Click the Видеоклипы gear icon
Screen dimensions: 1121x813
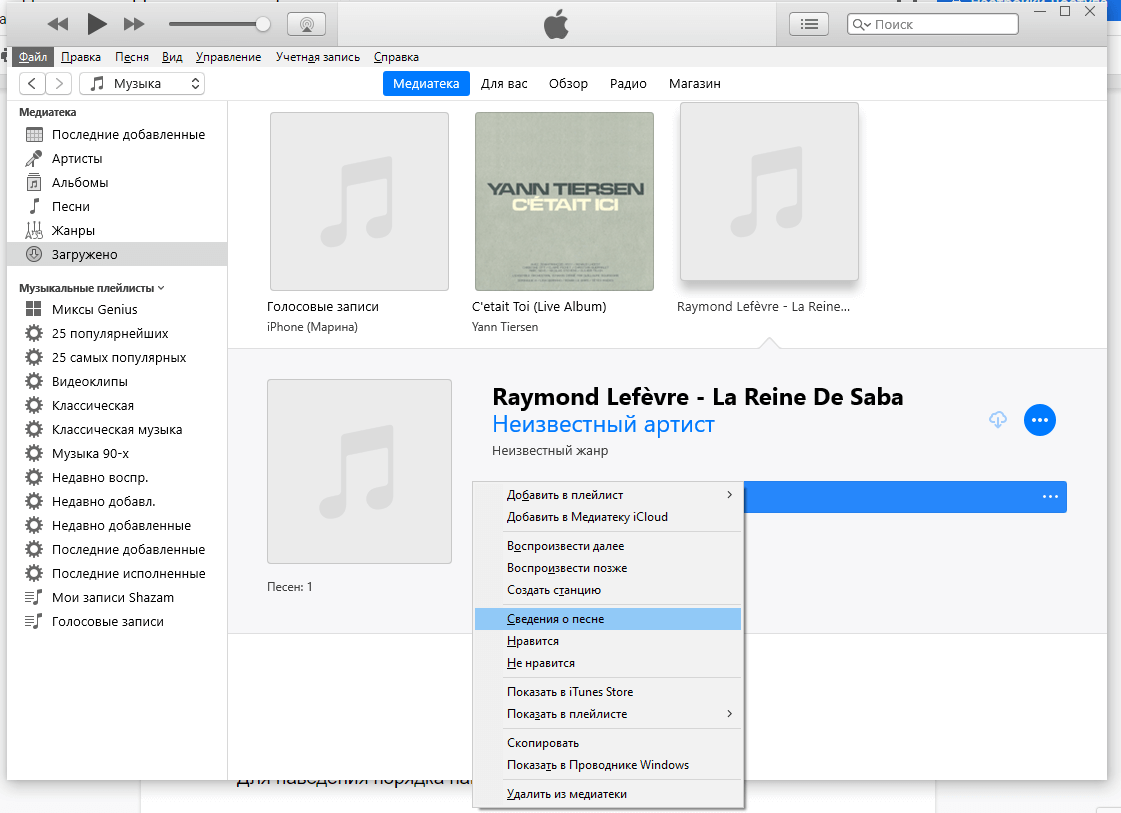pyautogui.click(x=34, y=381)
